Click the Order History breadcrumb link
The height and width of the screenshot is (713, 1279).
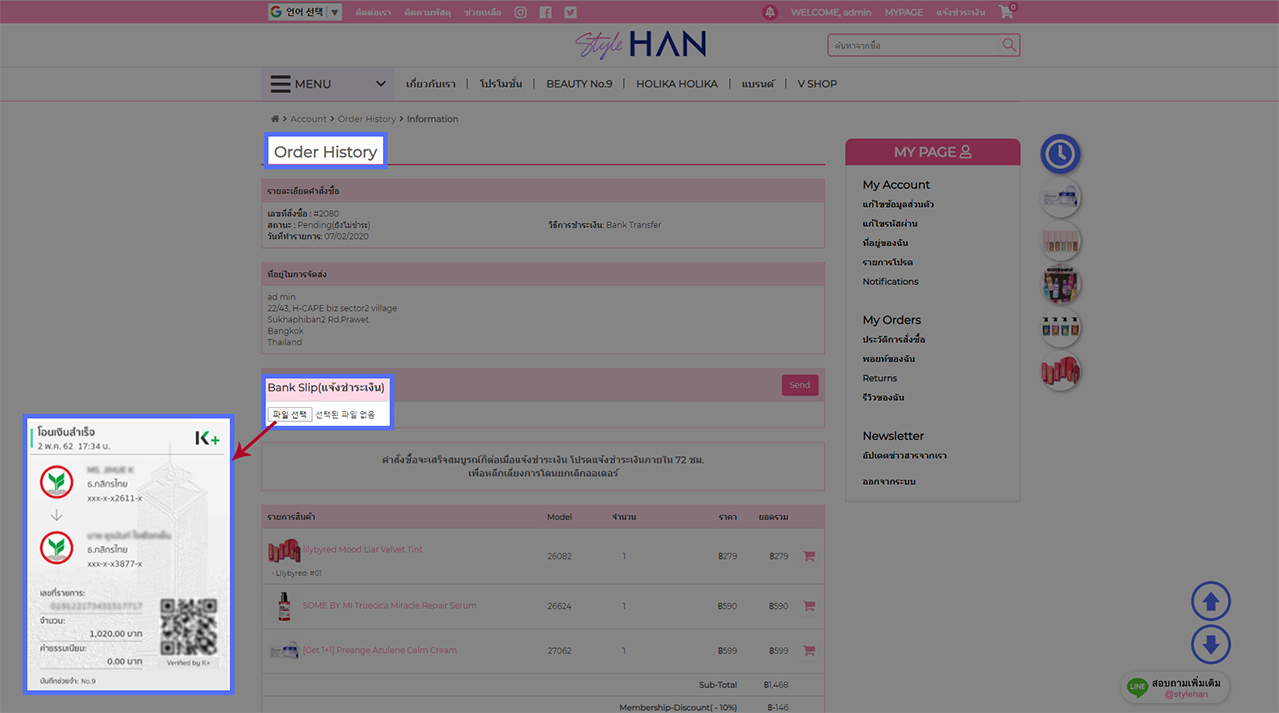click(x=367, y=119)
